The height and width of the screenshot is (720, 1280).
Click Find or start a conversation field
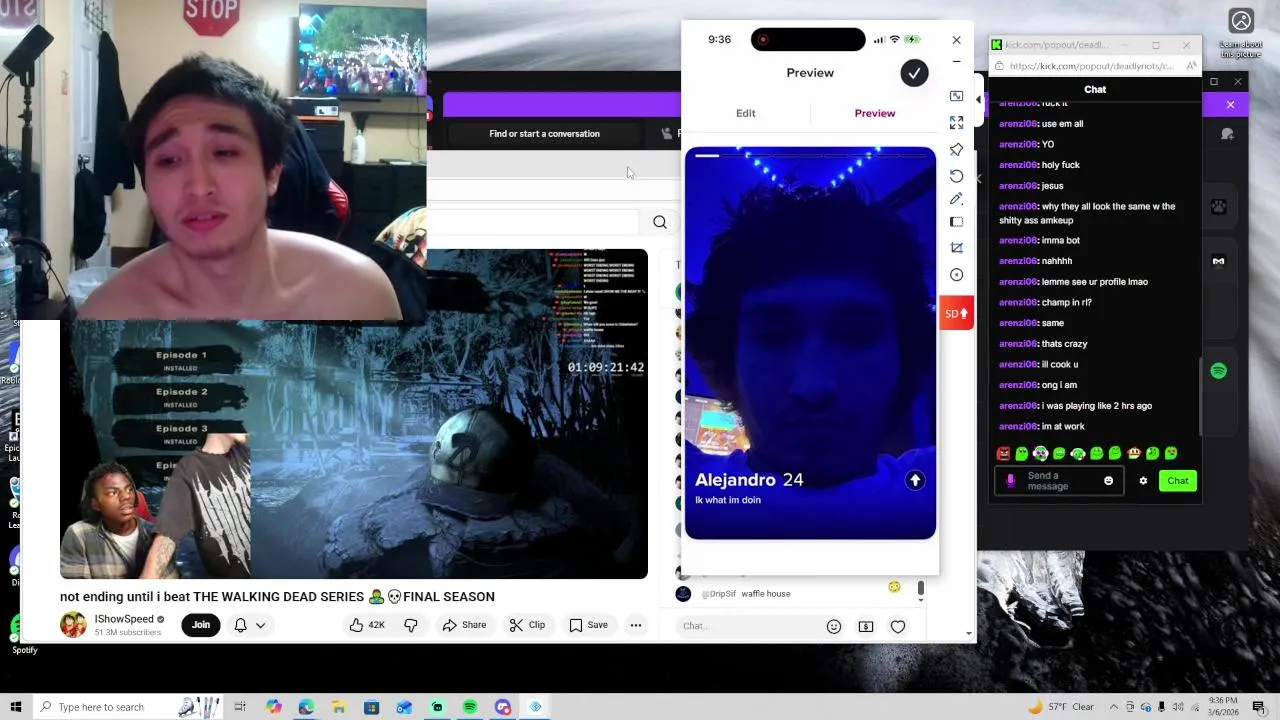tap(545, 134)
